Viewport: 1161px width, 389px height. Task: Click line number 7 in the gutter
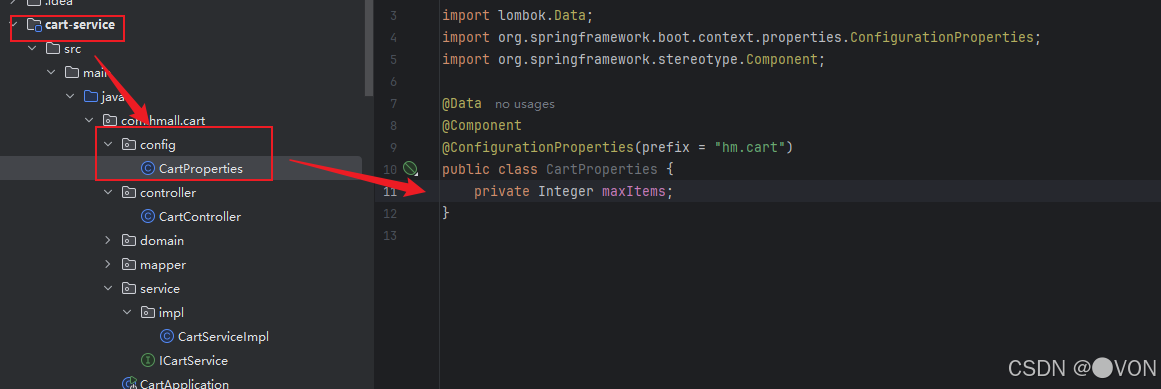pos(393,104)
